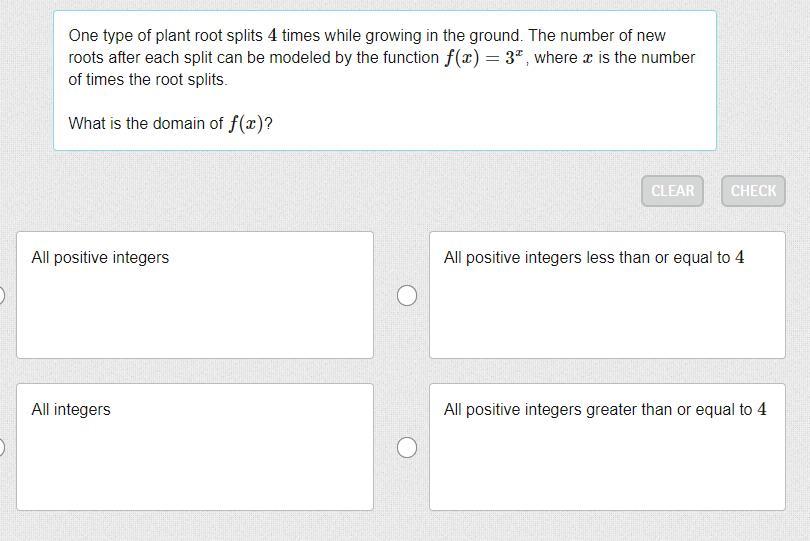The height and width of the screenshot is (541, 810).
Task: Click empty area inside 'All integers' card
Action: (195, 465)
